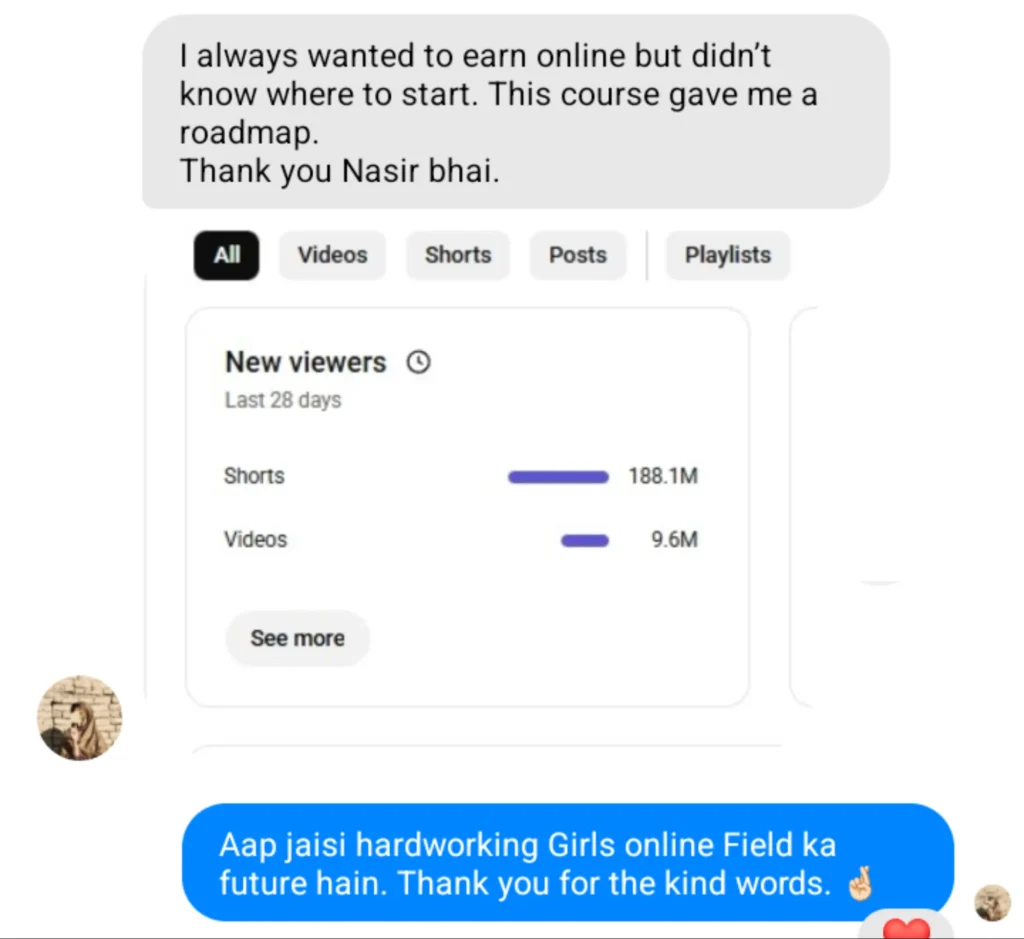This screenshot has width=1024, height=939.
Task: Click the Shorts purple progress bar
Action: click(558, 477)
